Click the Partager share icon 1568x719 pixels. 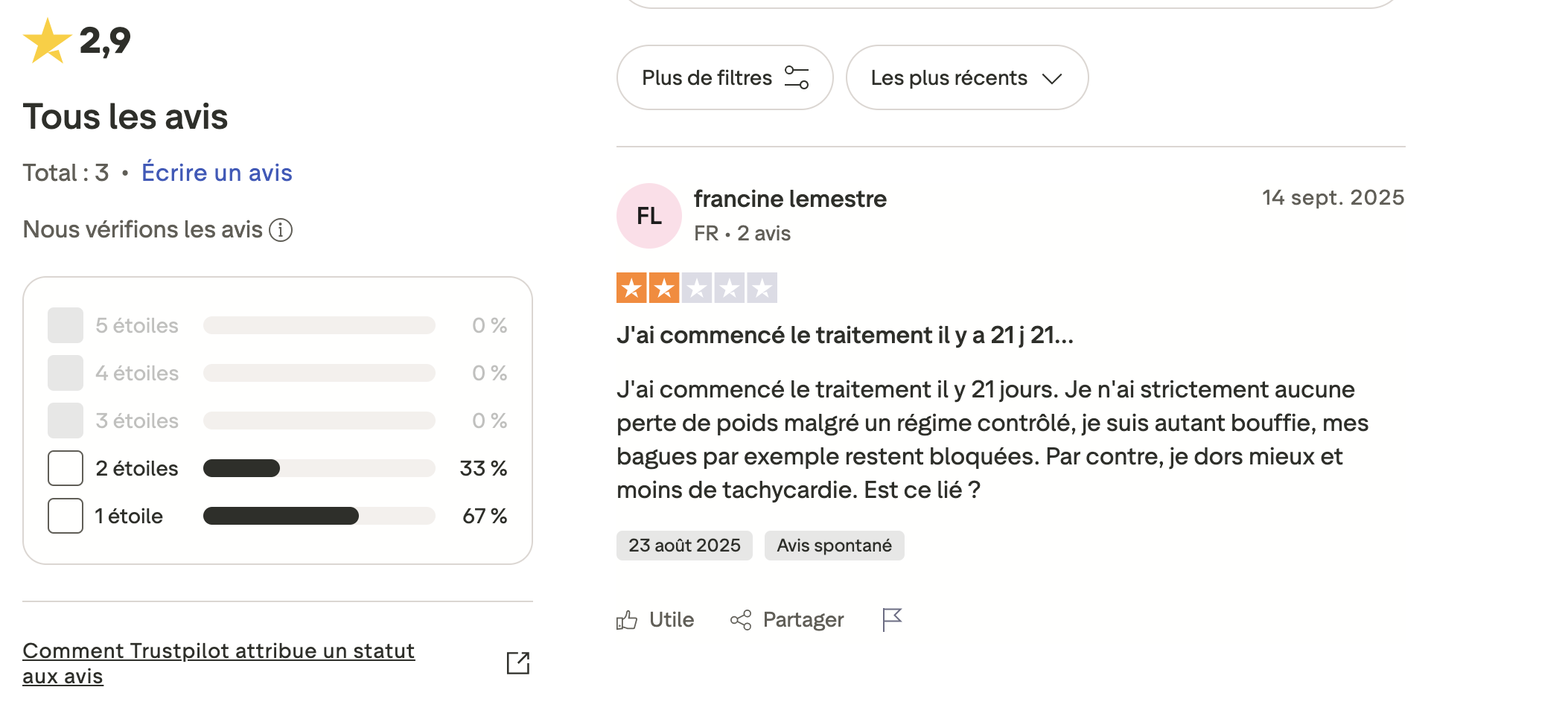[741, 620]
